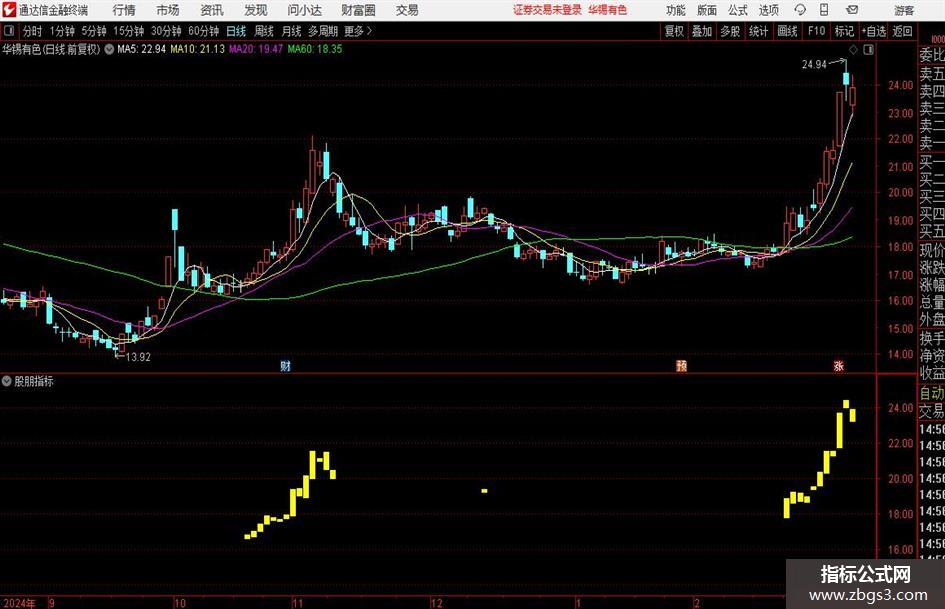Open the 版面 menu

tap(706, 10)
